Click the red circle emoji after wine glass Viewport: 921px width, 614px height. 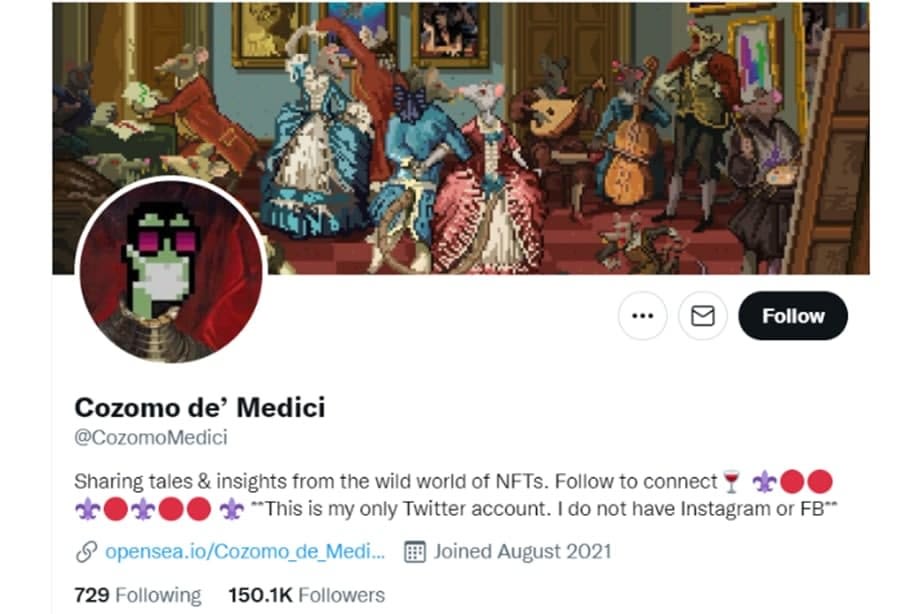(x=792, y=481)
